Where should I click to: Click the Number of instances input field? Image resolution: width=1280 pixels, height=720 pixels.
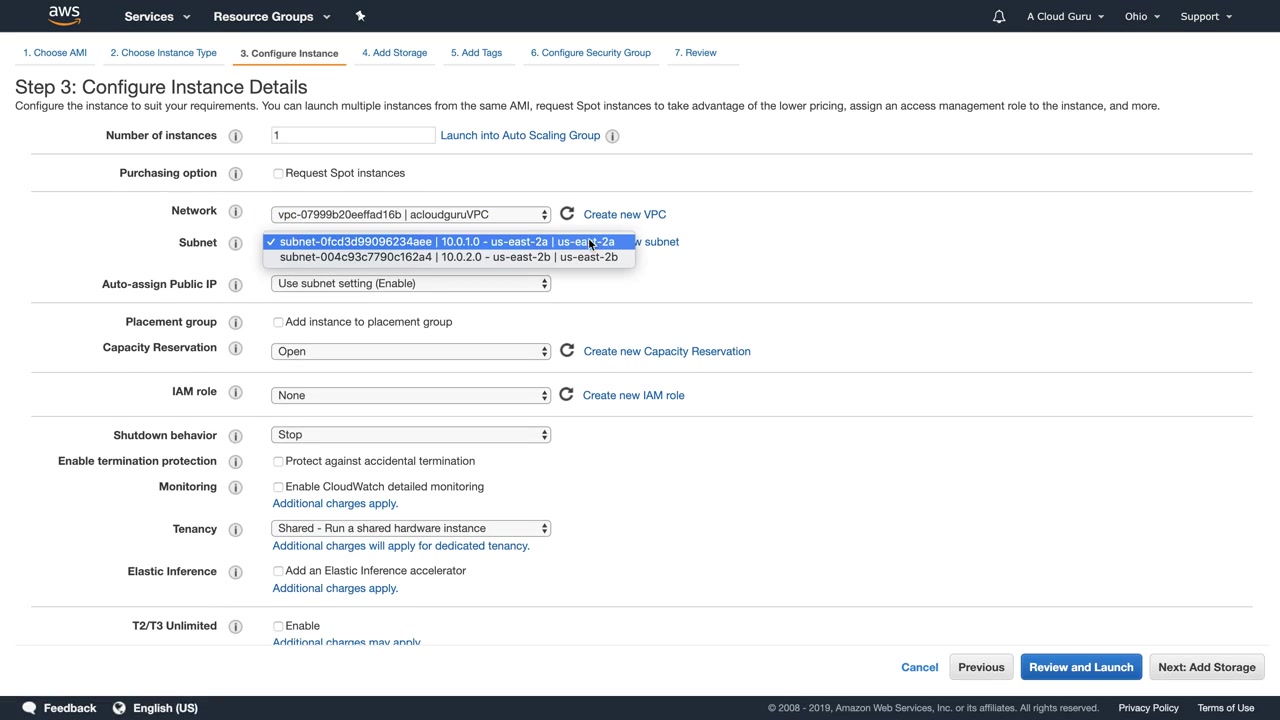pyautogui.click(x=352, y=135)
